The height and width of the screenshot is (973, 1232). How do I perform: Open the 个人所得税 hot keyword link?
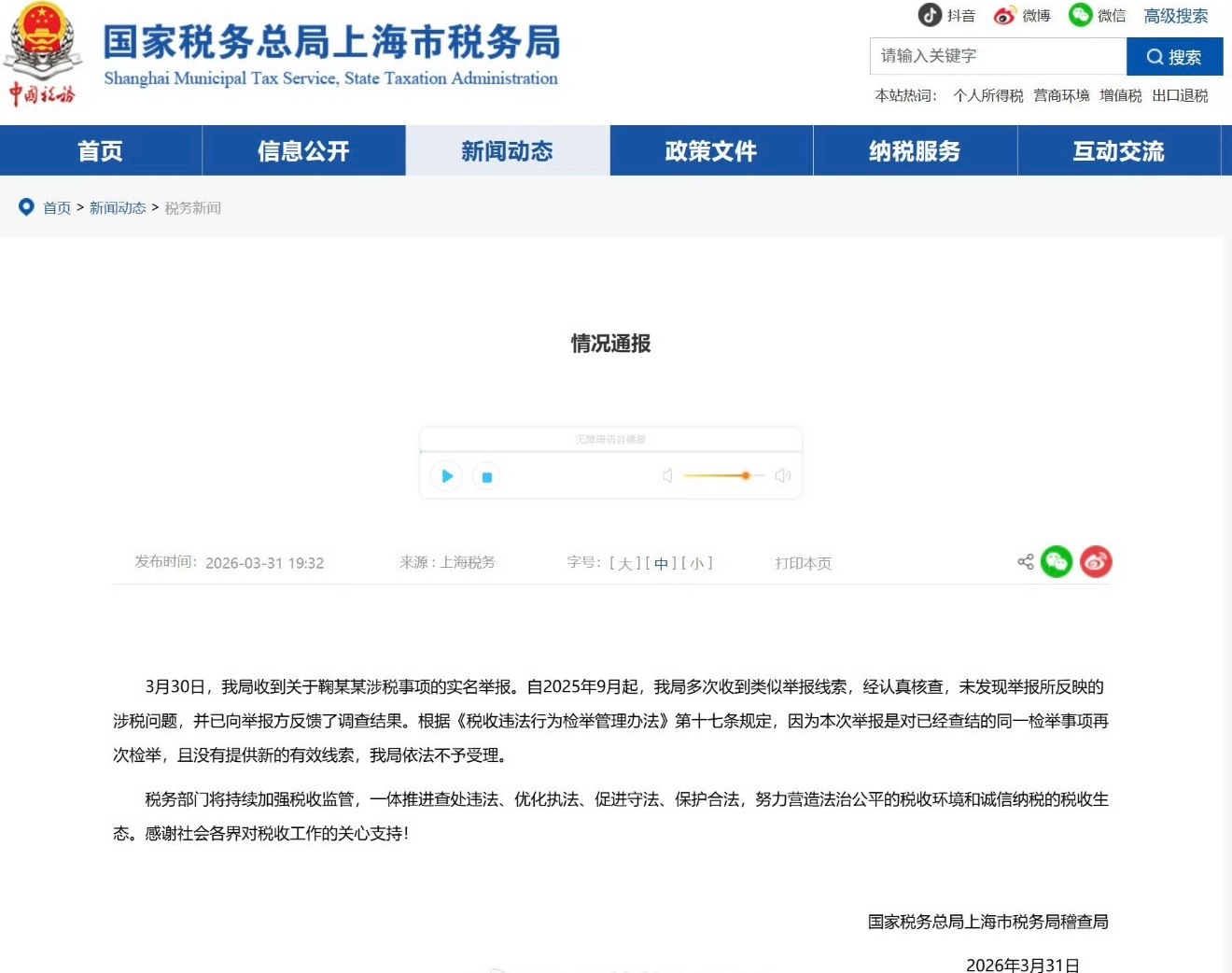click(987, 94)
